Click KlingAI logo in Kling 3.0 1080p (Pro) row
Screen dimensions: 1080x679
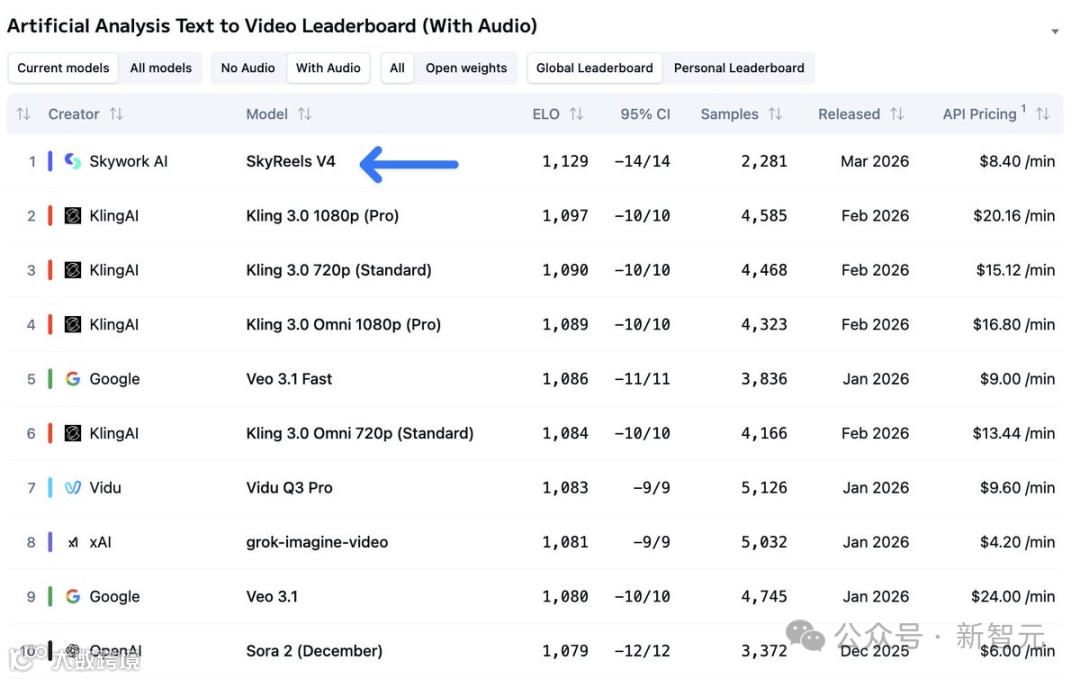coord(72,216)
